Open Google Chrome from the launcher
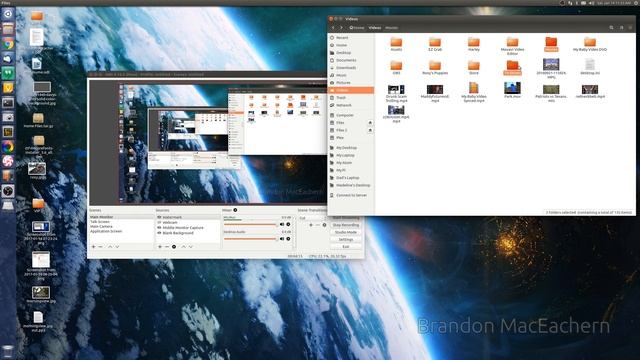This screenshot has width=640, height=360. click(8, 44)
